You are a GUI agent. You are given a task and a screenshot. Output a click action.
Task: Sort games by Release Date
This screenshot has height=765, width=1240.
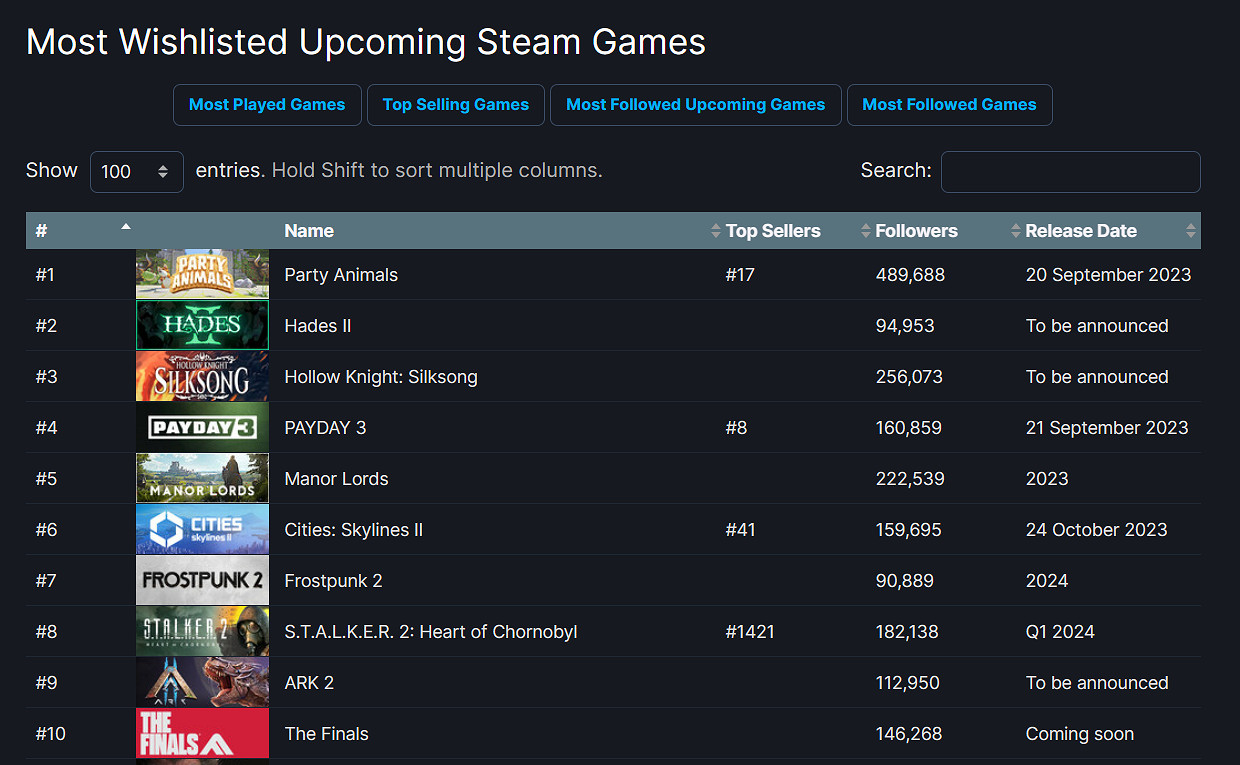pos(1081,230)
